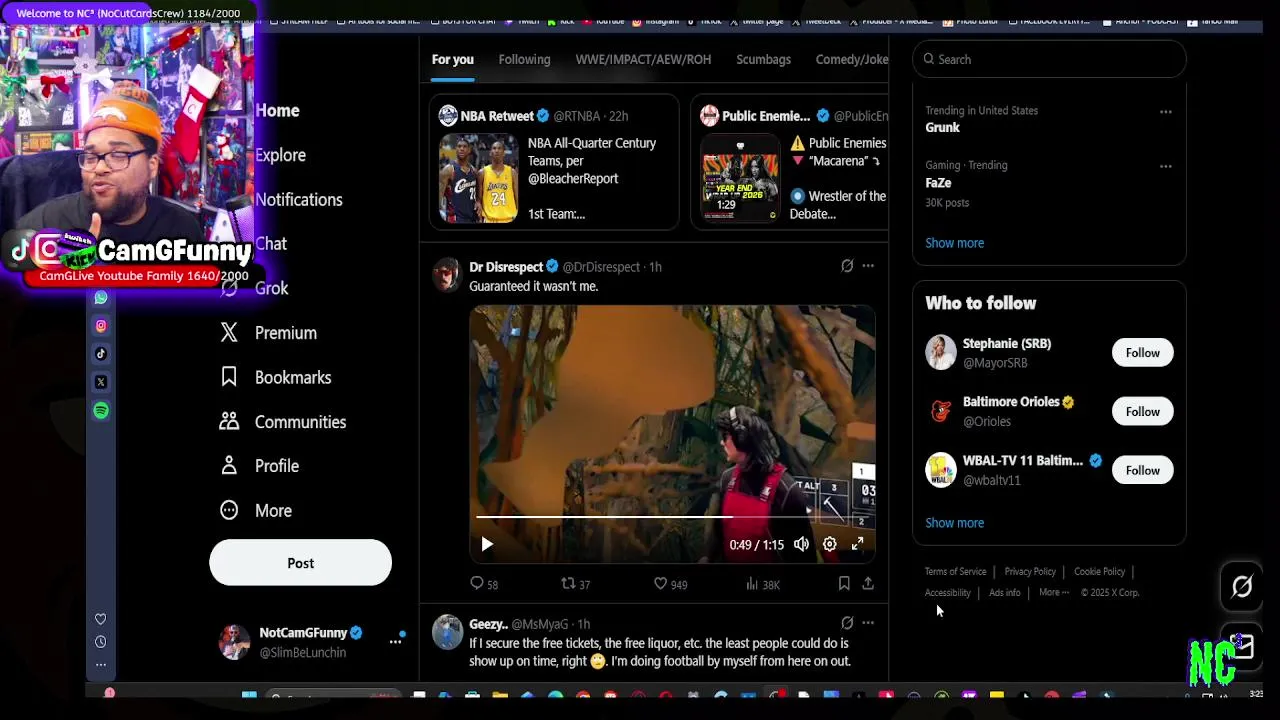The width and height of the screenshot is (1280, 720).
Task: Open the Grunk trending topic
Action: click(942, 128)
